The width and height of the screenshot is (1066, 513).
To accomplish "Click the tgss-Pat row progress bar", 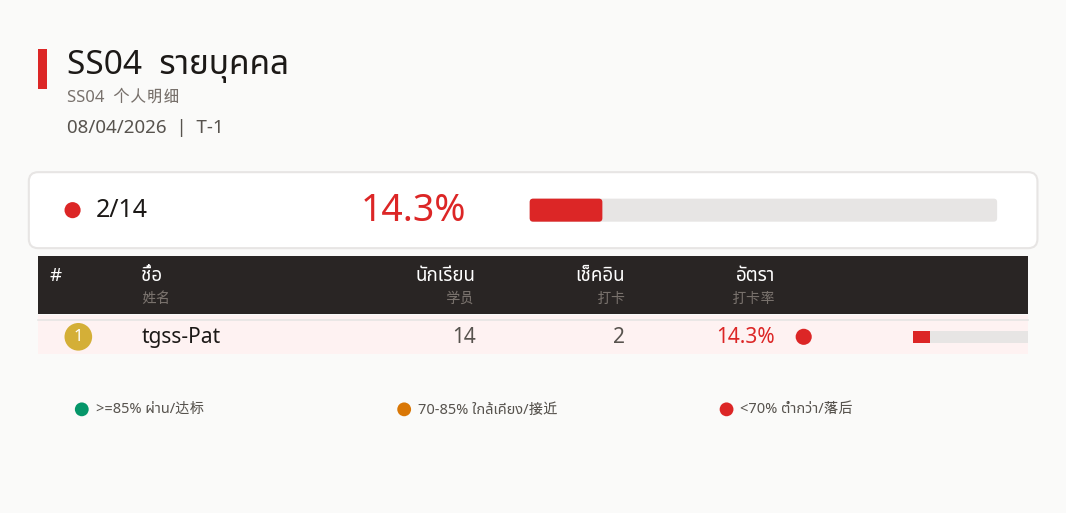I will coord(969,337).
